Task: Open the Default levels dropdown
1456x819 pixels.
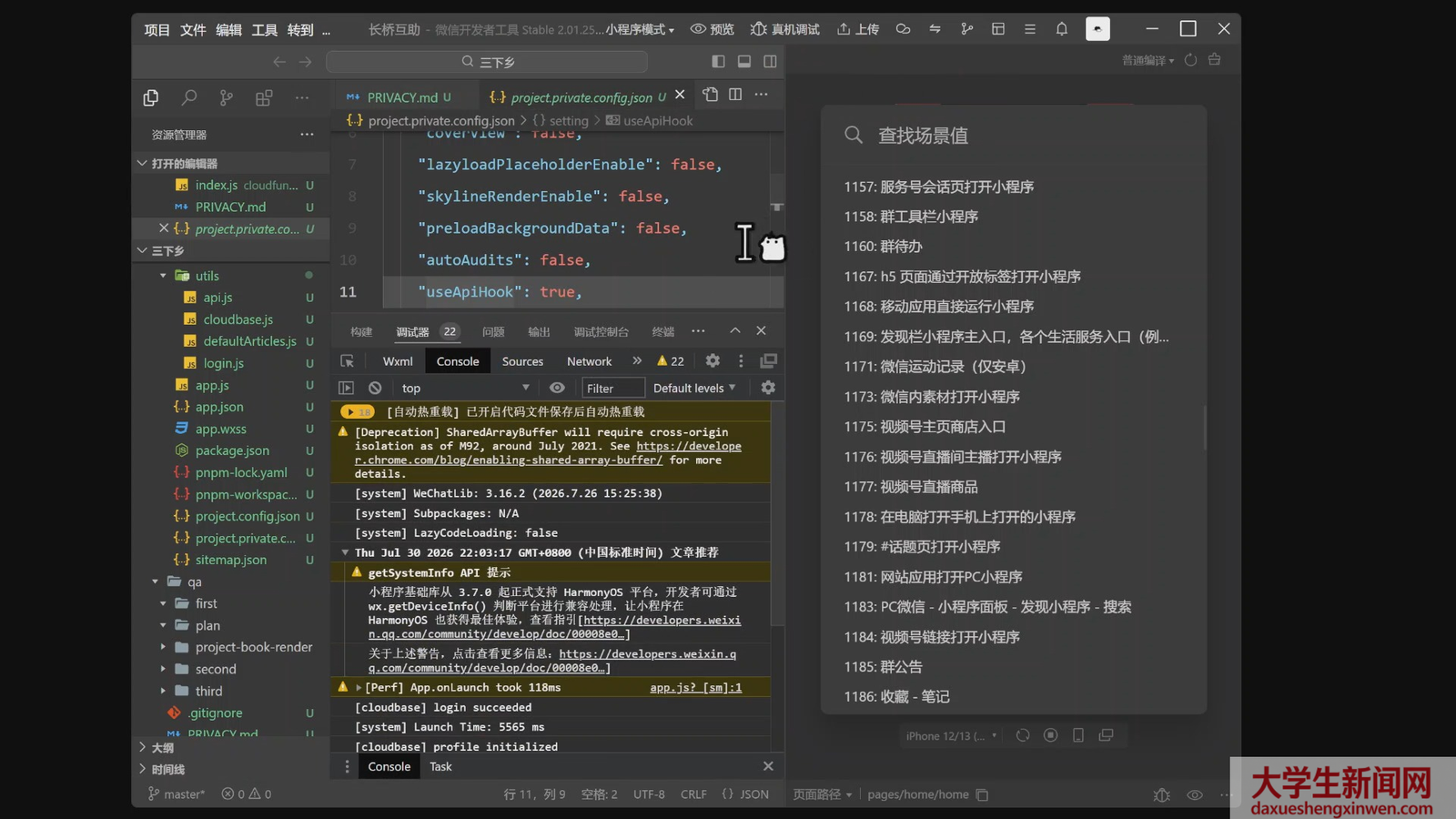Action: [694, 388]
